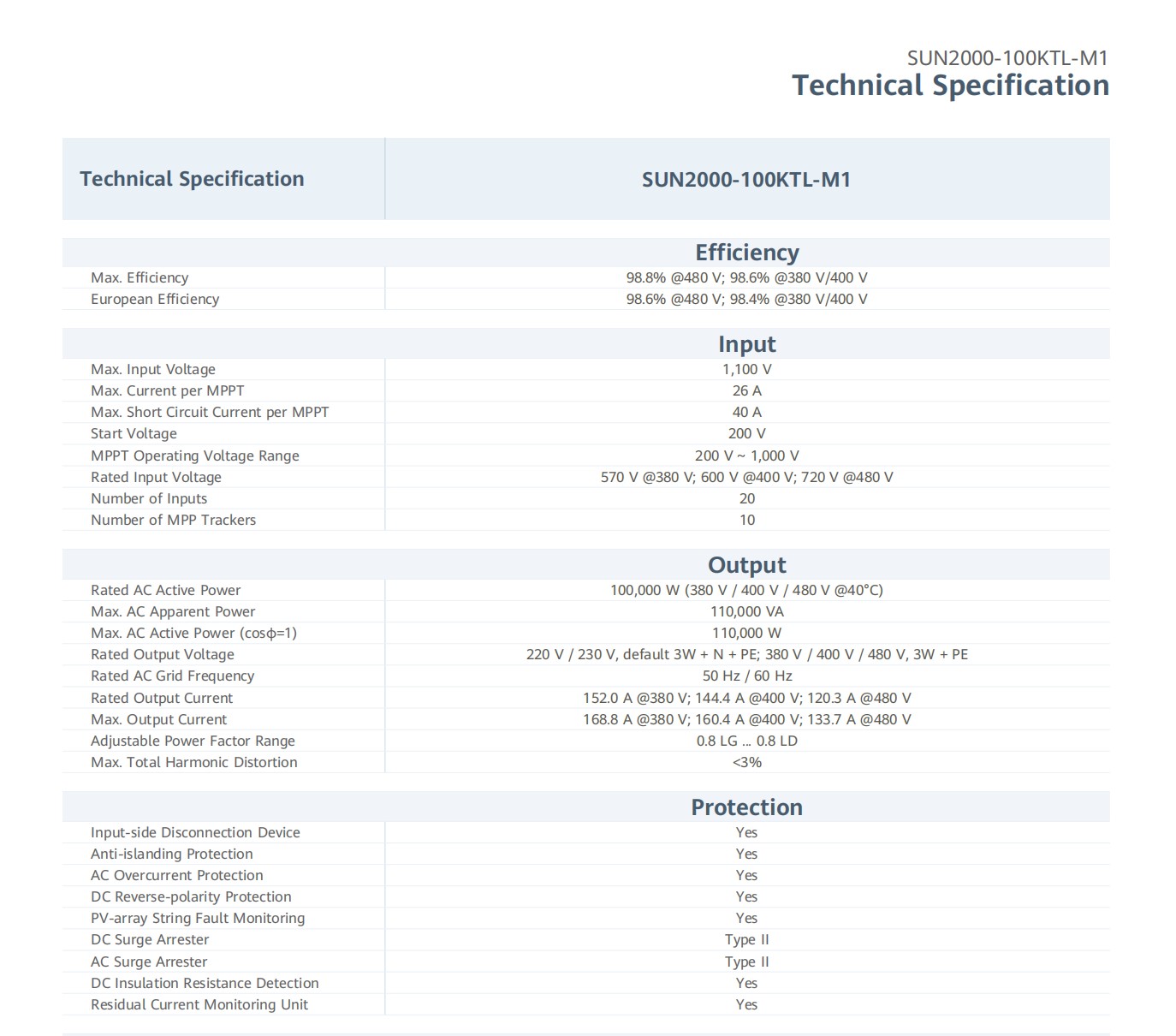Click the '50 Hz / 60 Hz' value
The image size is (1176, 1036).
(x=747, y=676)
